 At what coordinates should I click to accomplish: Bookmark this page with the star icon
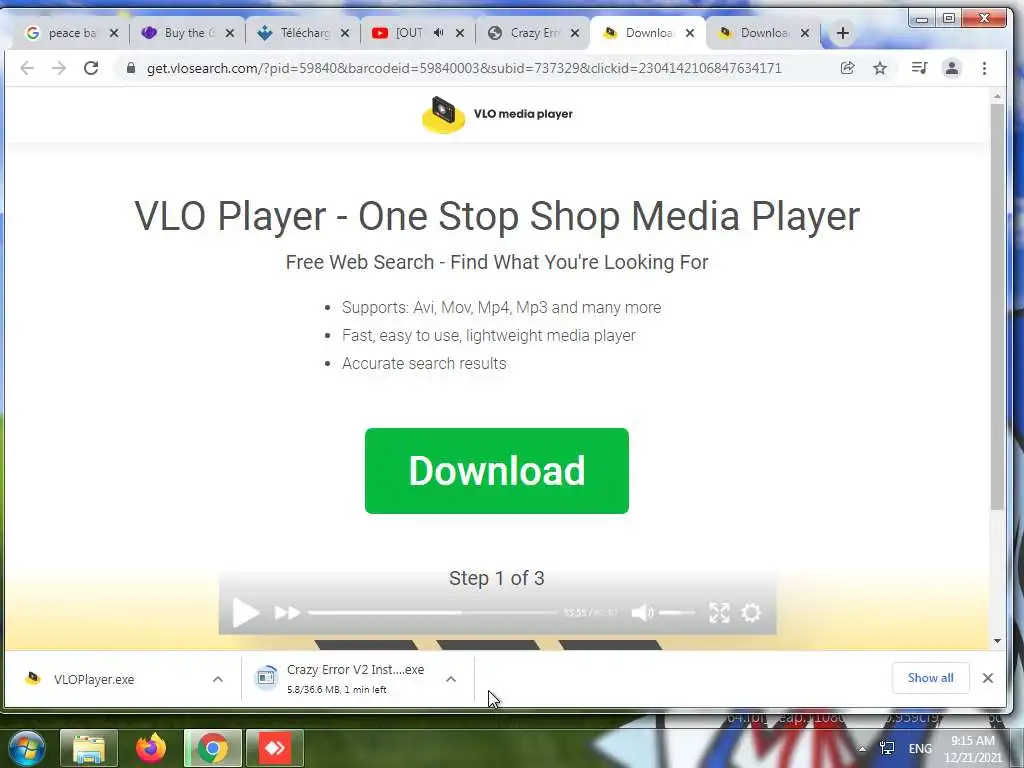tap(880, 68)
